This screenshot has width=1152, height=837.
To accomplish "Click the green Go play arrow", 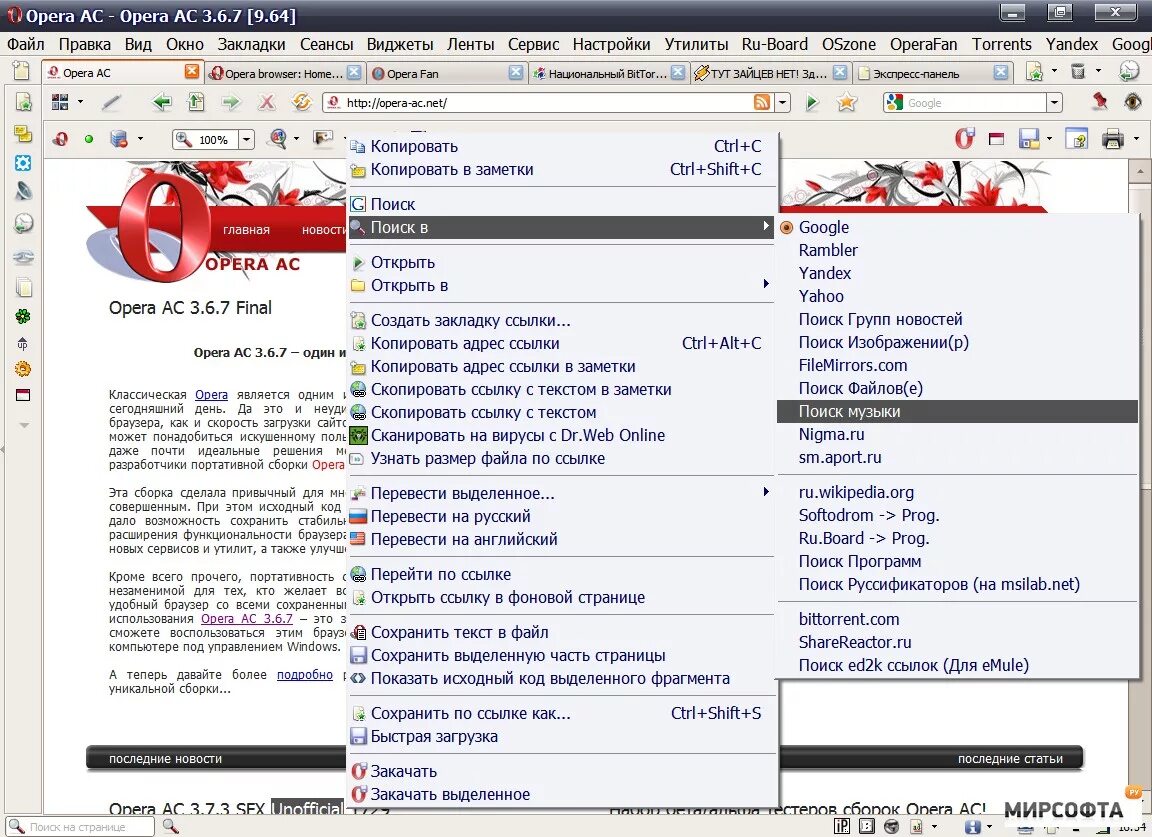I will pos(812,102).
